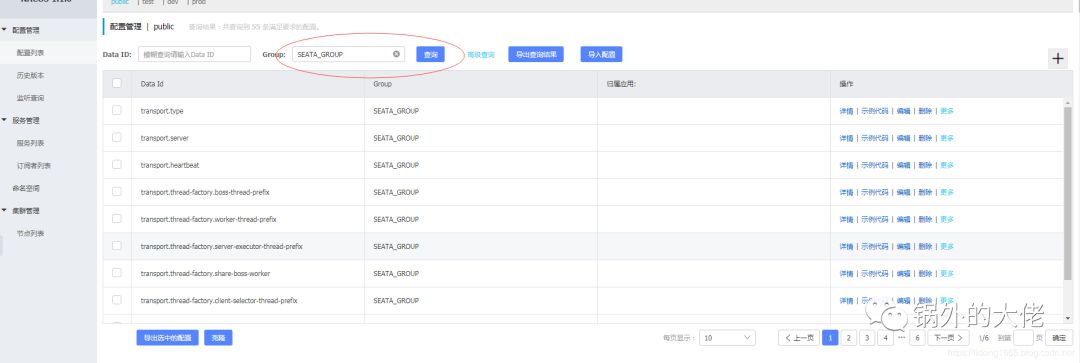Click the 导入配置 import button
Screen dimensions: 1080x363
point(601,54)
